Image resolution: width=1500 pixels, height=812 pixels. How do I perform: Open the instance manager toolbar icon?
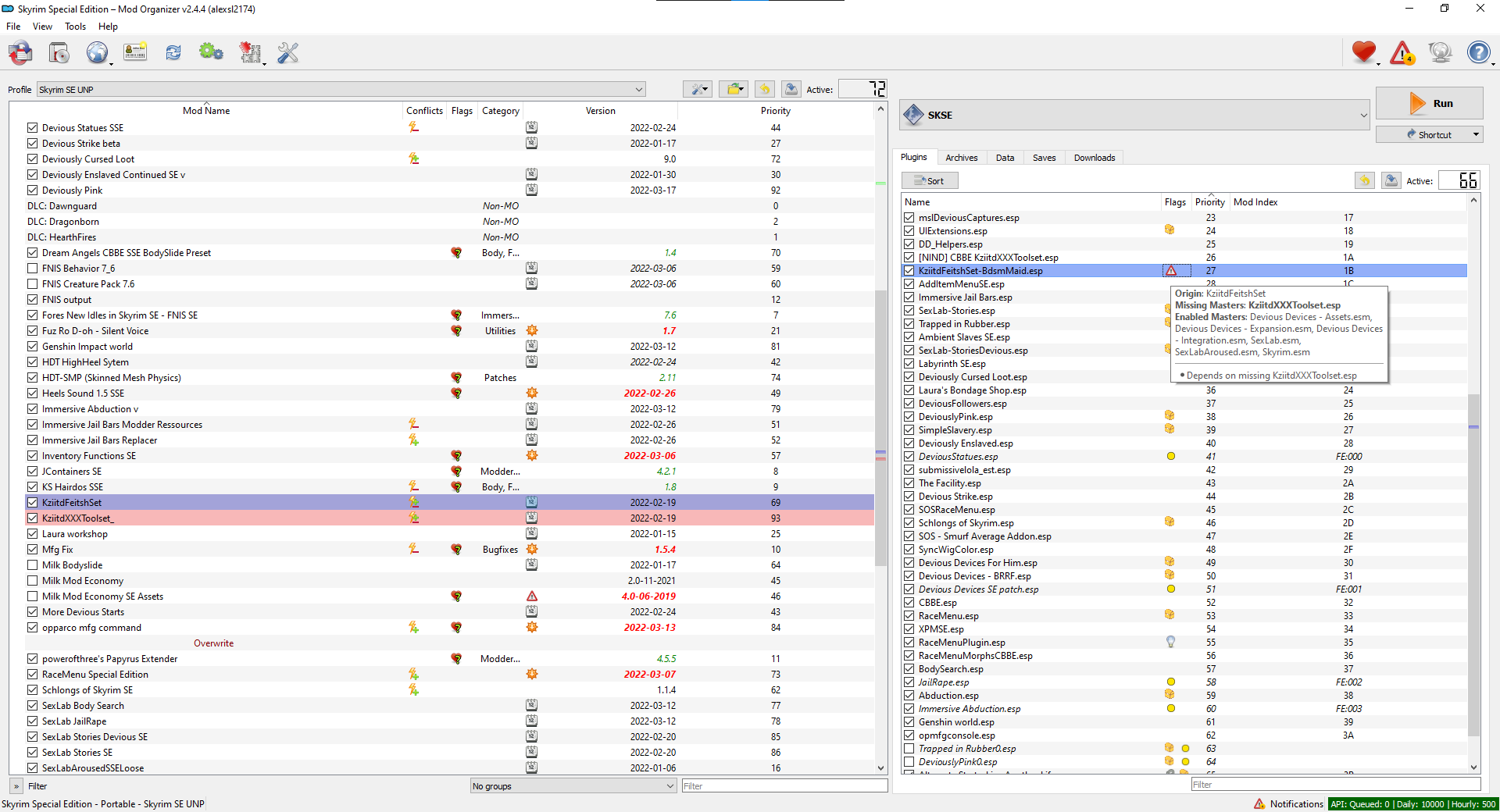point(20,53)
